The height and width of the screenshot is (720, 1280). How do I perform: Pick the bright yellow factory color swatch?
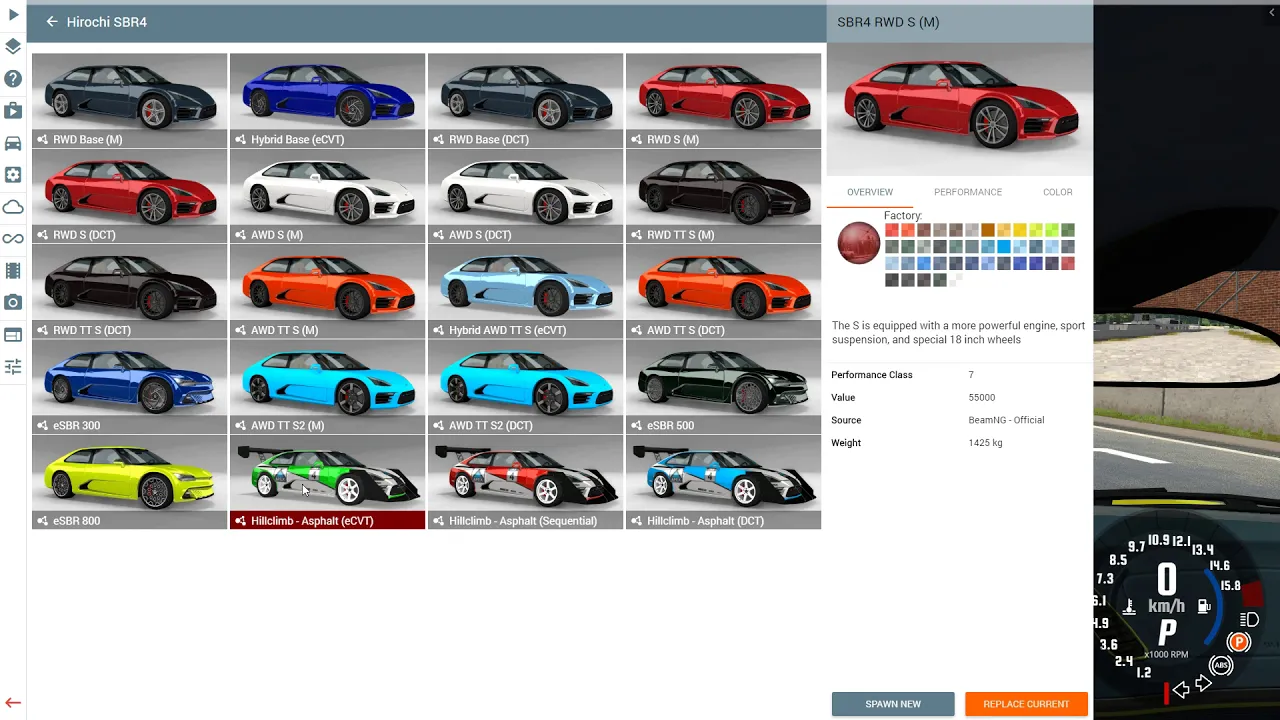(1020, 230)
